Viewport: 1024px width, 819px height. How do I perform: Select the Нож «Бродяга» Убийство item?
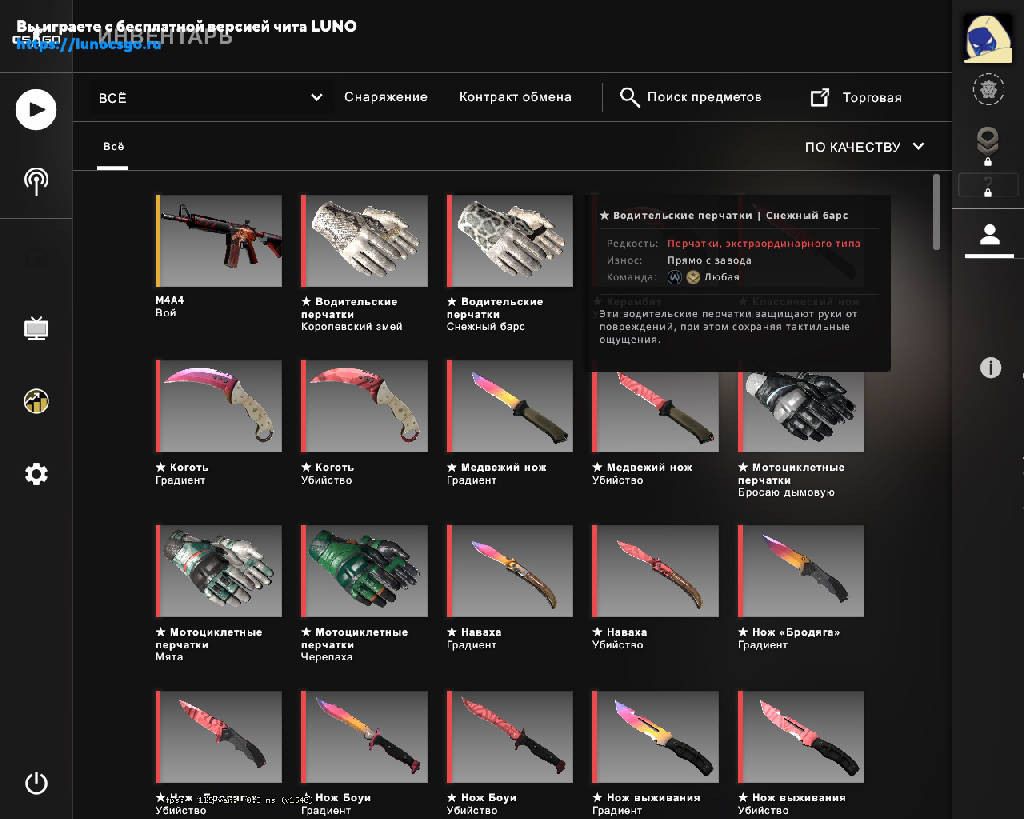point(219,737)
